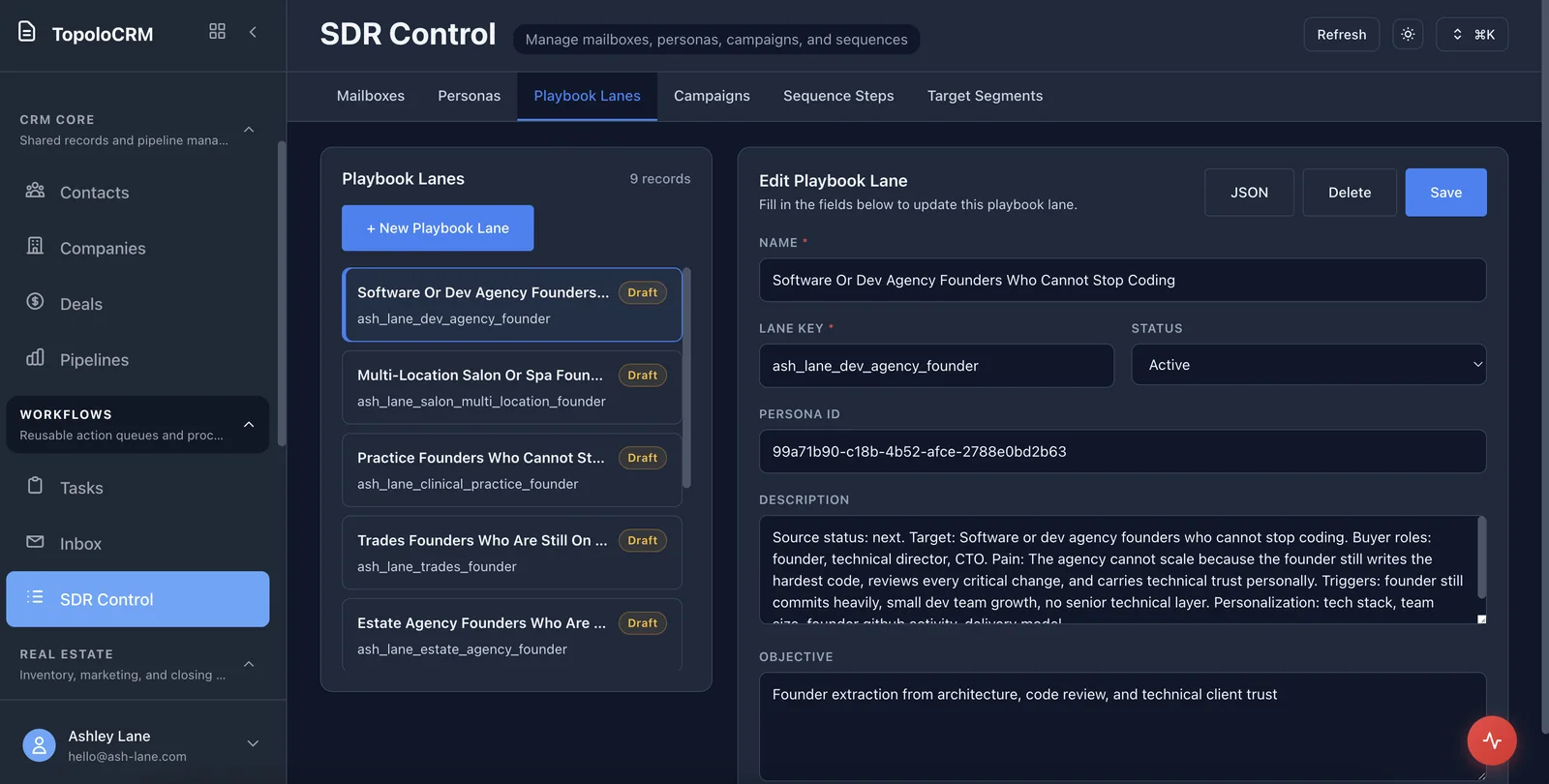
Task: Open the Sequence Steps tab
Action: point(838,96)
